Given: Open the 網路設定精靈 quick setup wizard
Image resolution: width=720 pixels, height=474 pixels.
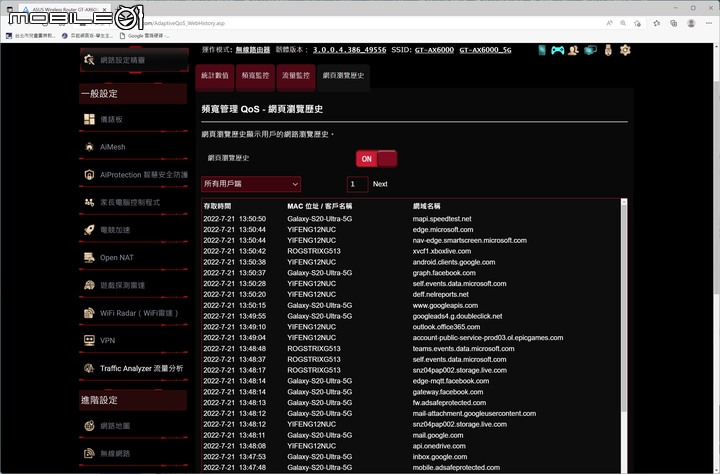Looking at the screenshot, I should [134, 60].
